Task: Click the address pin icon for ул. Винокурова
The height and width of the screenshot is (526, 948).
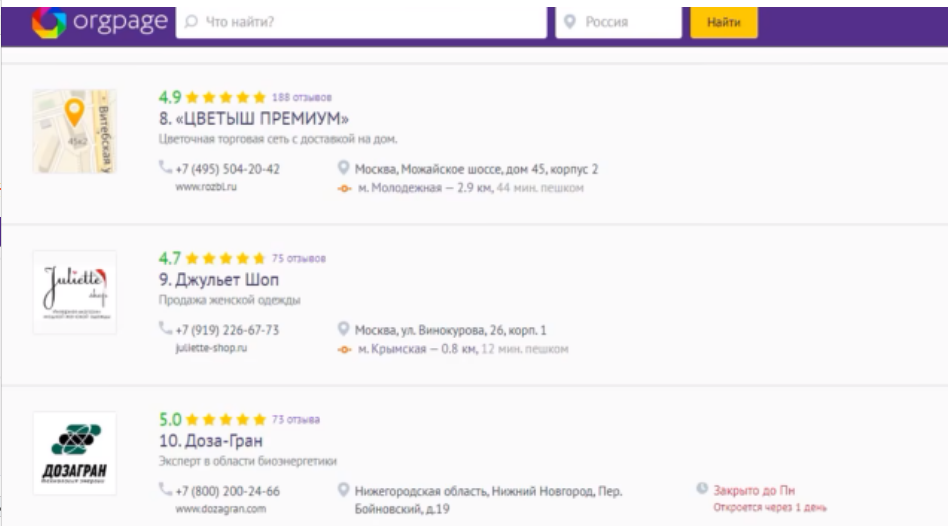Action: point(343,328)
